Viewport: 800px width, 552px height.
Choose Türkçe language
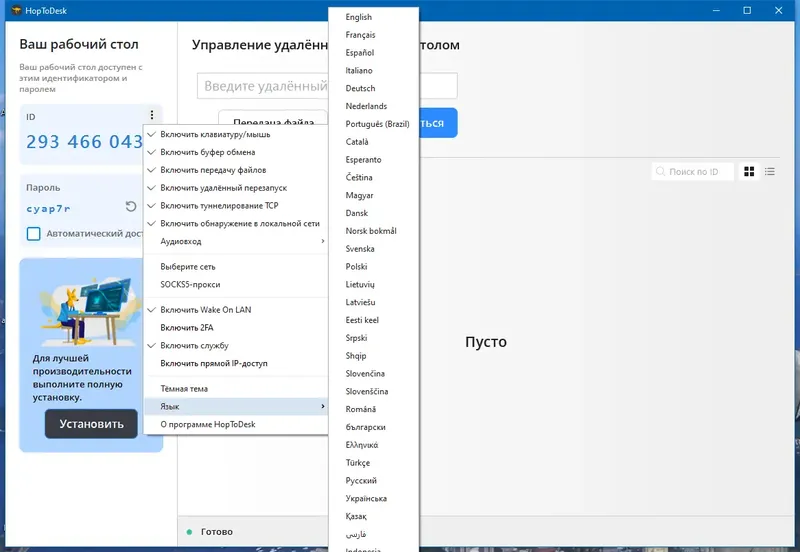(373, 463)
